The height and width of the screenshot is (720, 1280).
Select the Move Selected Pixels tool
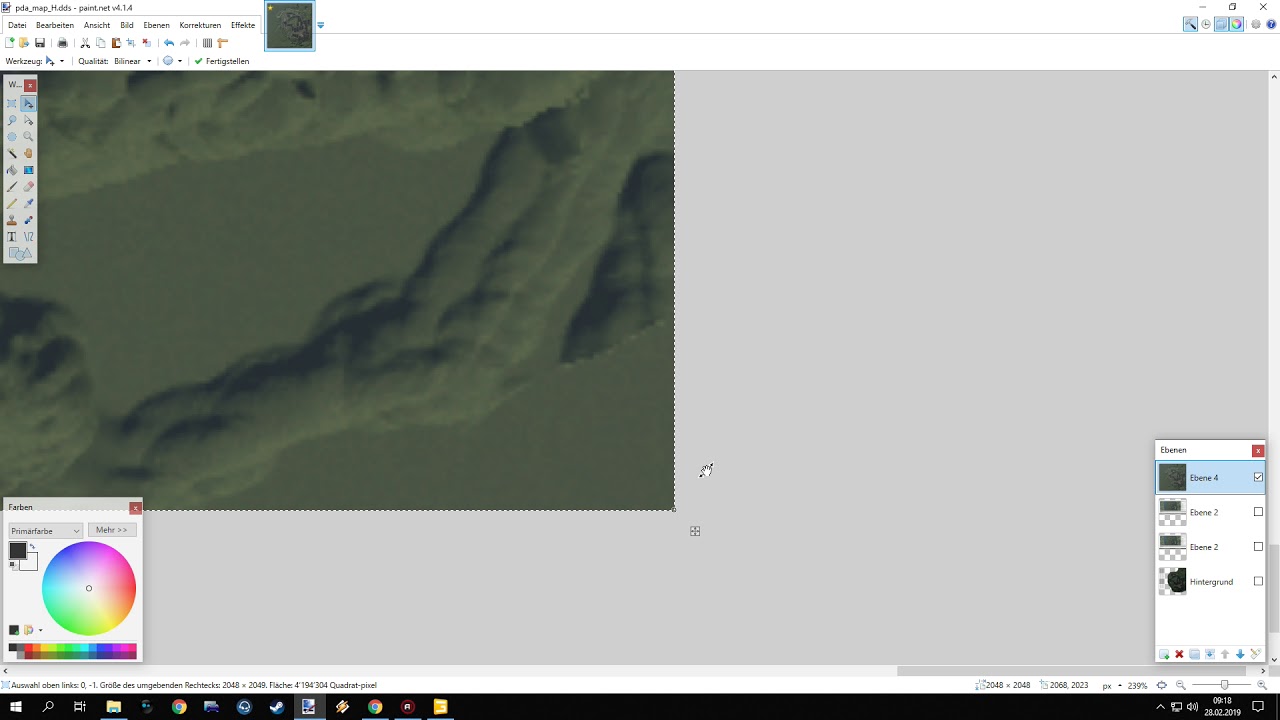pyautogui.click(x=28, y=104)
